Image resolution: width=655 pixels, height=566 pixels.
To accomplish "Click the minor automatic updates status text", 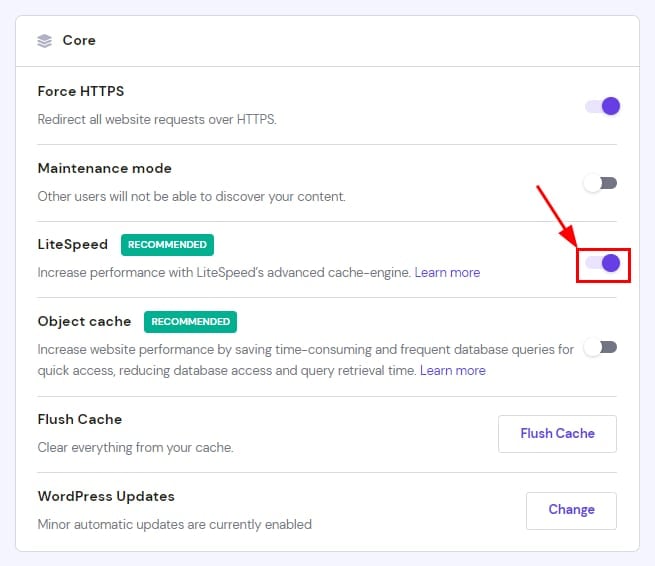I will [175, 524].
